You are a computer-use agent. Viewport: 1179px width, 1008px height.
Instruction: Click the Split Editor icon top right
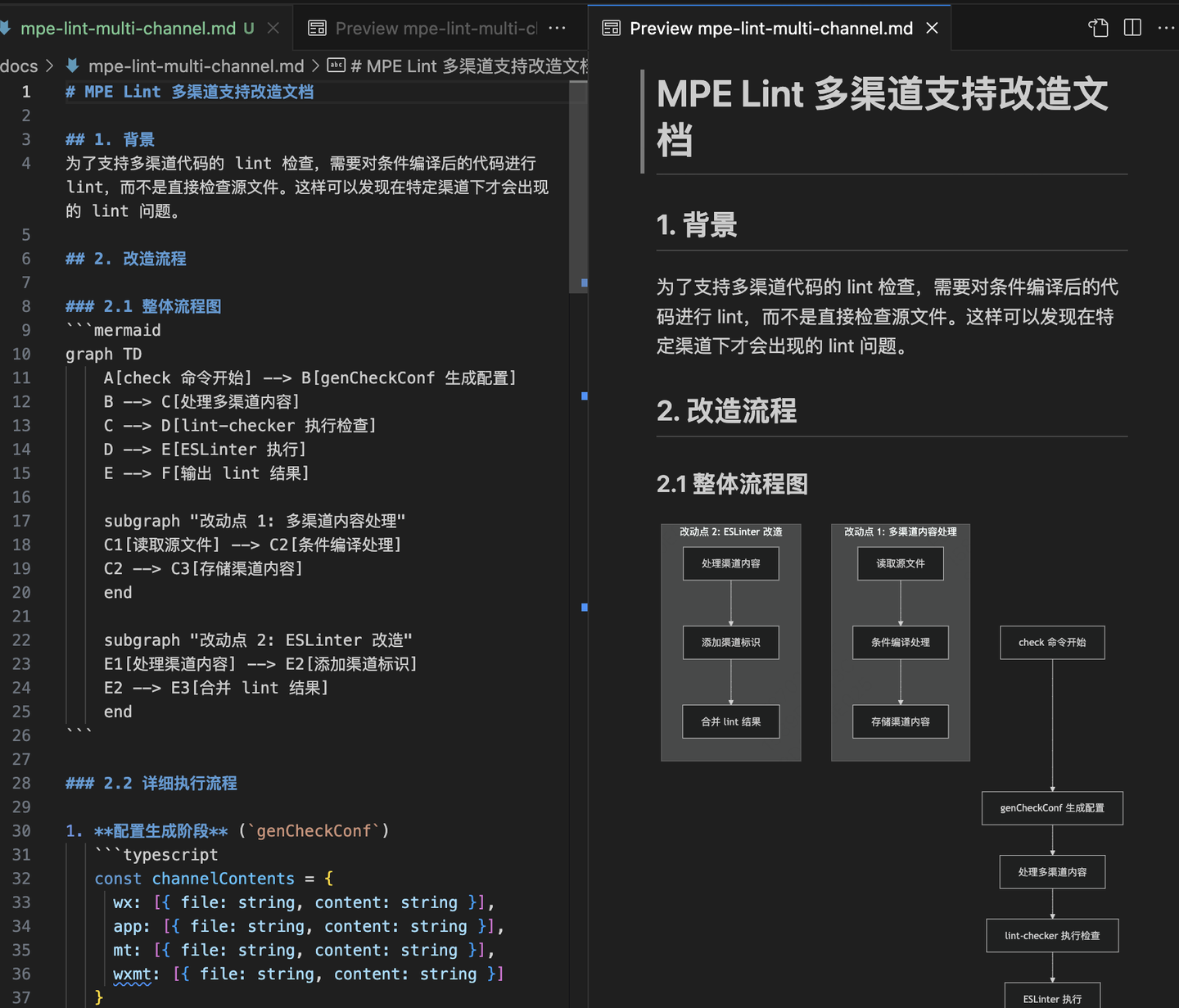coord(1132,27)
